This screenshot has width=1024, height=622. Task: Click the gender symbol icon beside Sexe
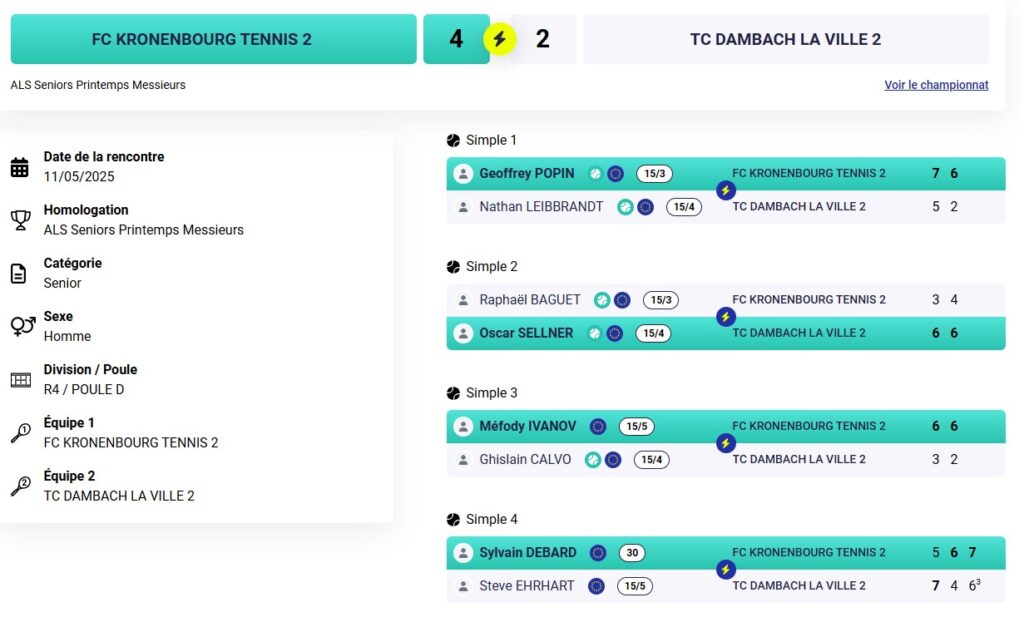pos(22,326)
